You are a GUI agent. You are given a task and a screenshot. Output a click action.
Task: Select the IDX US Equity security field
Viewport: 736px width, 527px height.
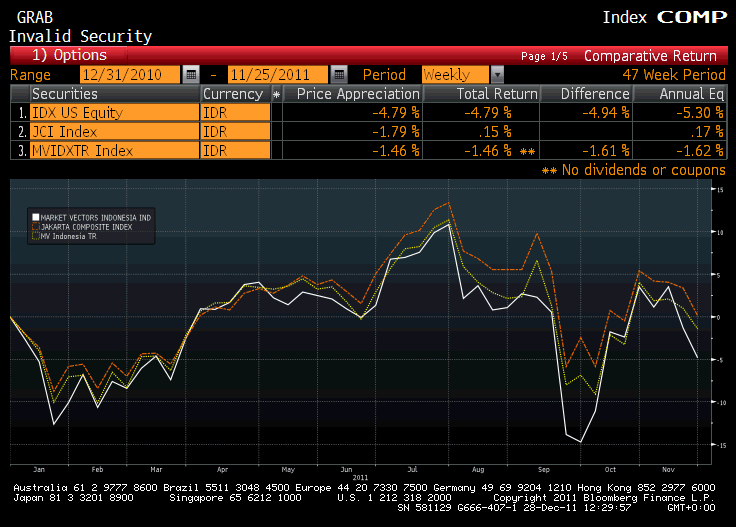113,112
